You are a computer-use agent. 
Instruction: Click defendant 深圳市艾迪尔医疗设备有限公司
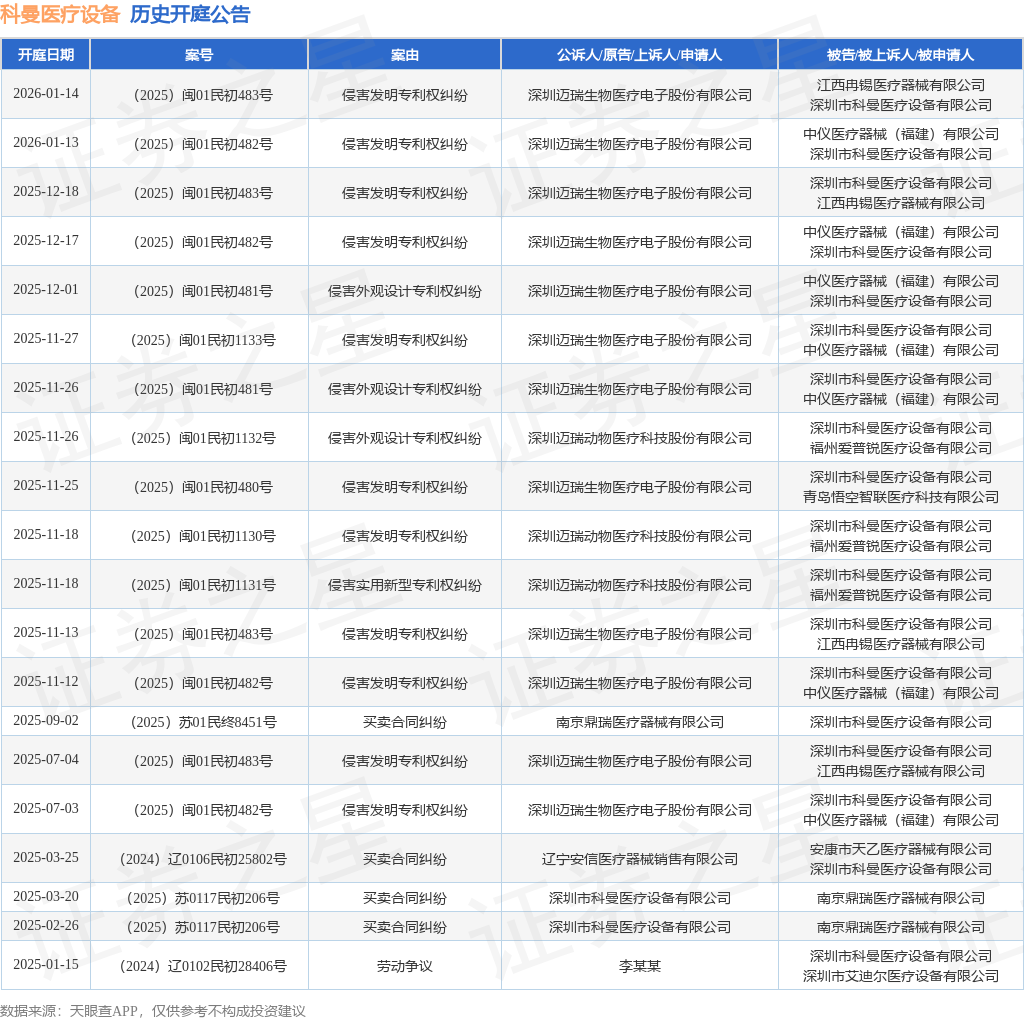[x=901, y=976]
